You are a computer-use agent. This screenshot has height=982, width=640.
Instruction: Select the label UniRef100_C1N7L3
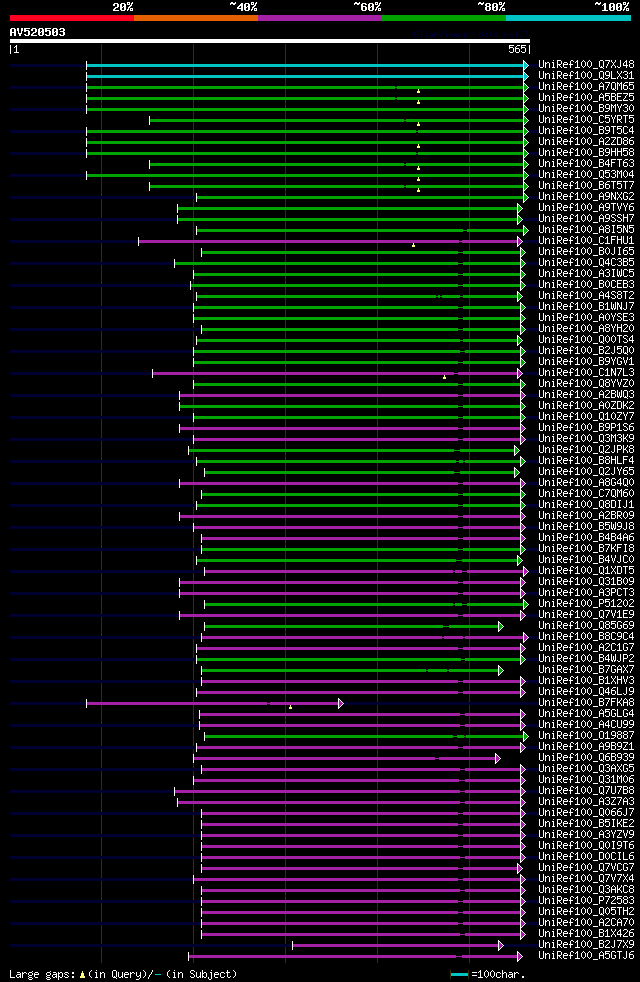586,372
